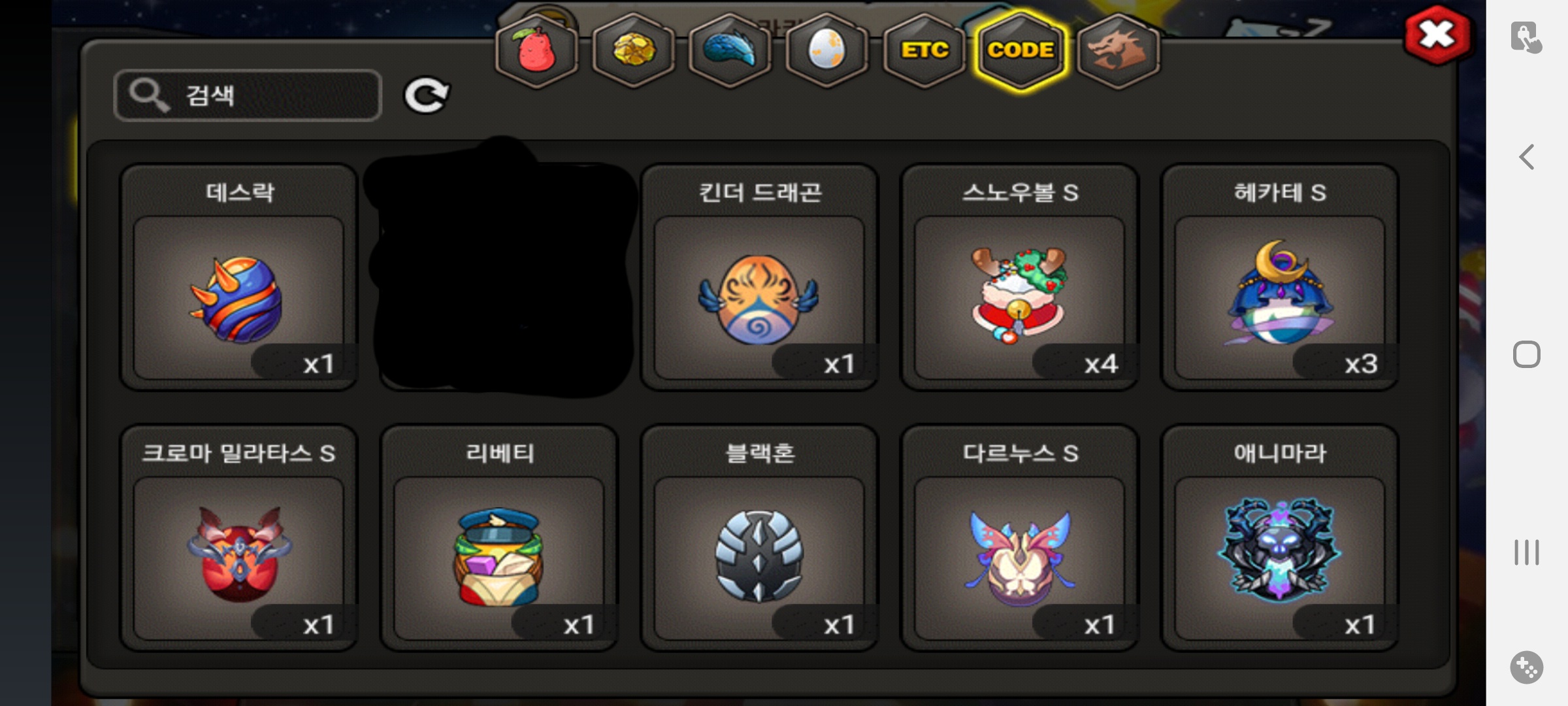Open the red fruit food category tab
Image resolution: width=1568 pixels, height=706 pixels.
536,51
